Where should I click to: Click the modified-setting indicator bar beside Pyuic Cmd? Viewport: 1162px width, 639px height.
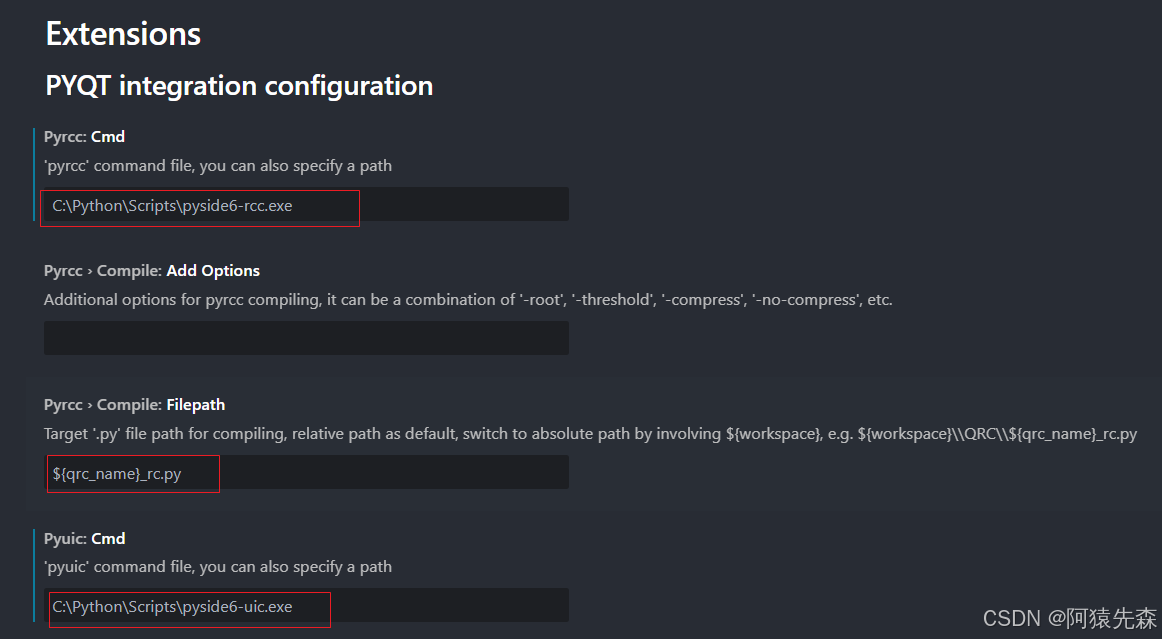click(x=36, y=575)
